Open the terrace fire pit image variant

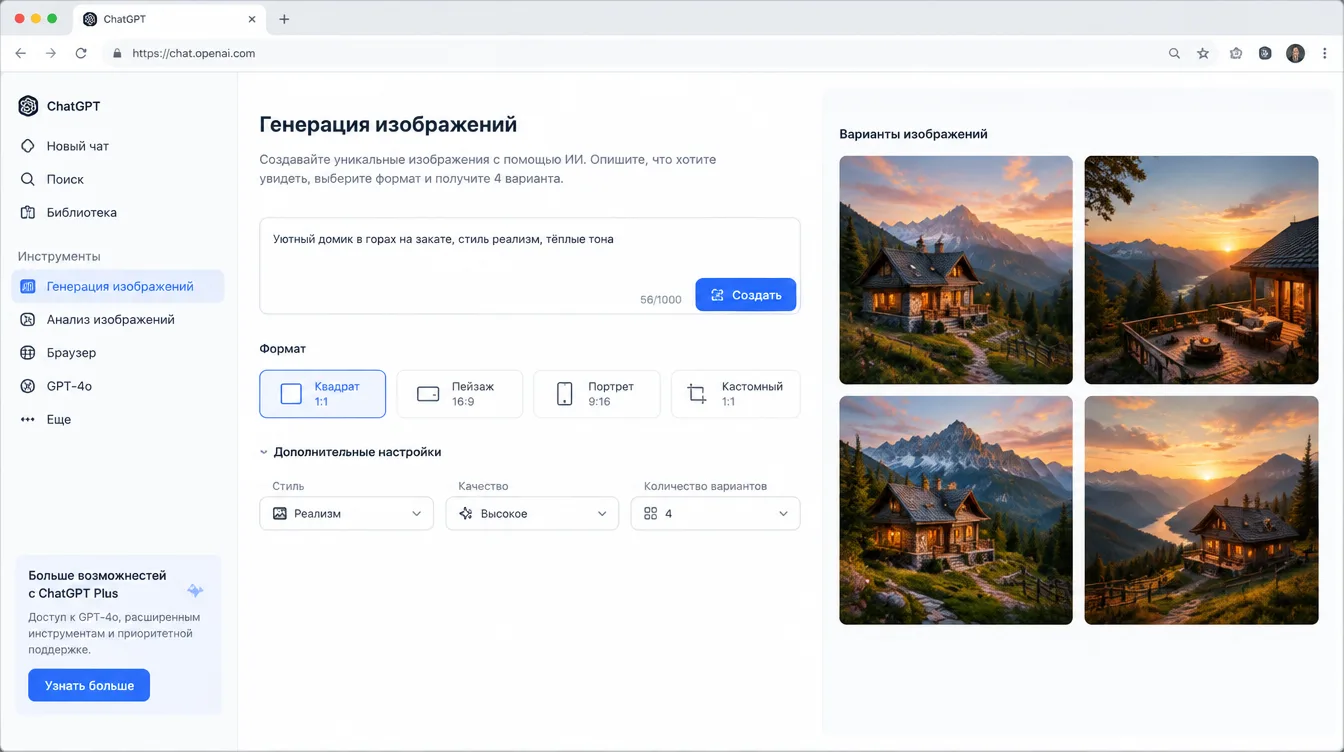(x=1201, y=270)
